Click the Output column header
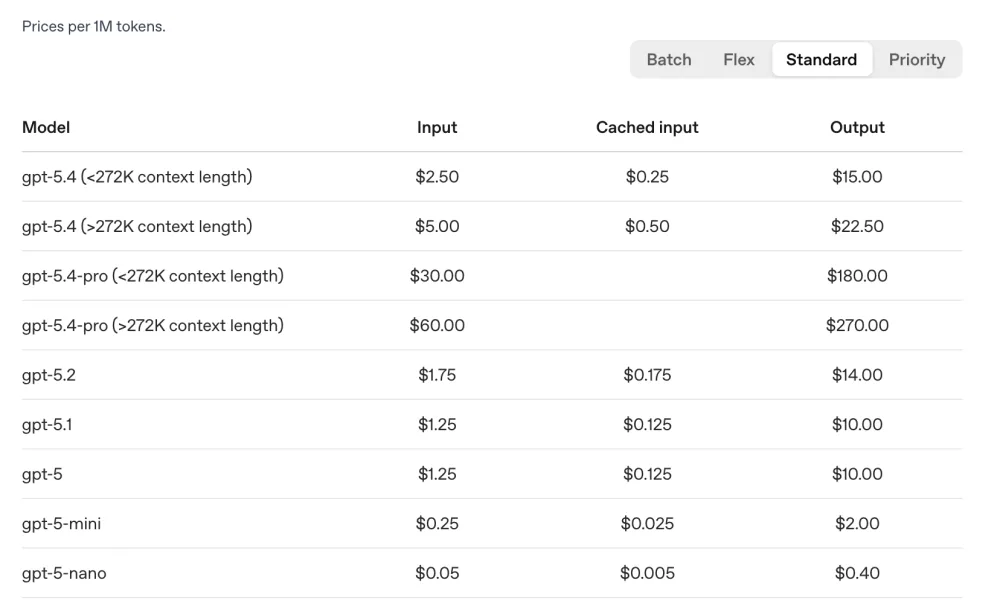 (x=856, y=127)
